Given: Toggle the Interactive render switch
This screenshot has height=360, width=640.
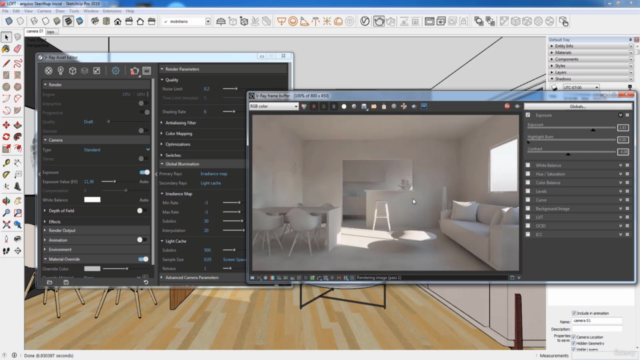Looking at the screenshot, I should click(142, 104).
